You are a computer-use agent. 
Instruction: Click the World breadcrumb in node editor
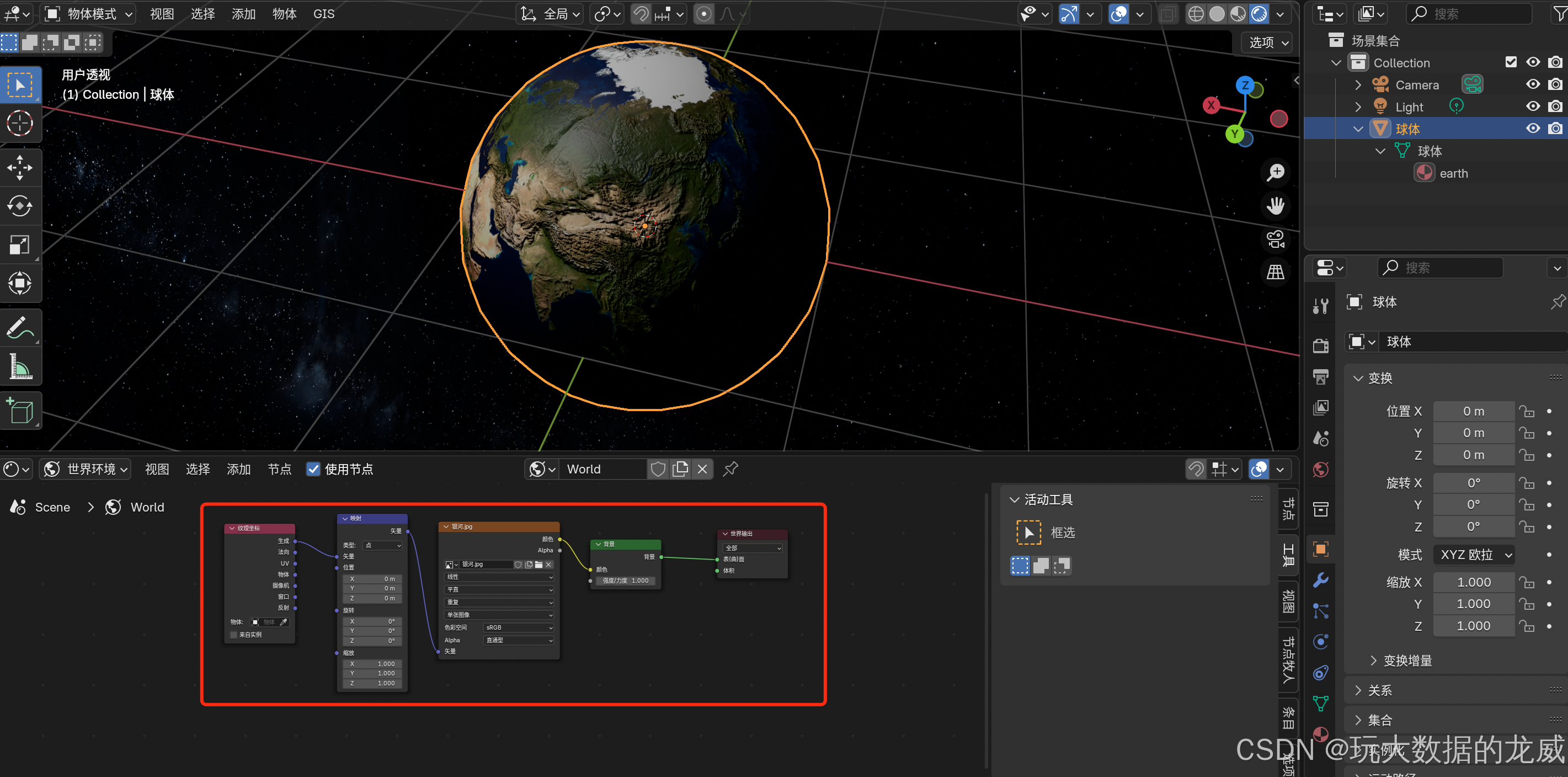(147, 507)
